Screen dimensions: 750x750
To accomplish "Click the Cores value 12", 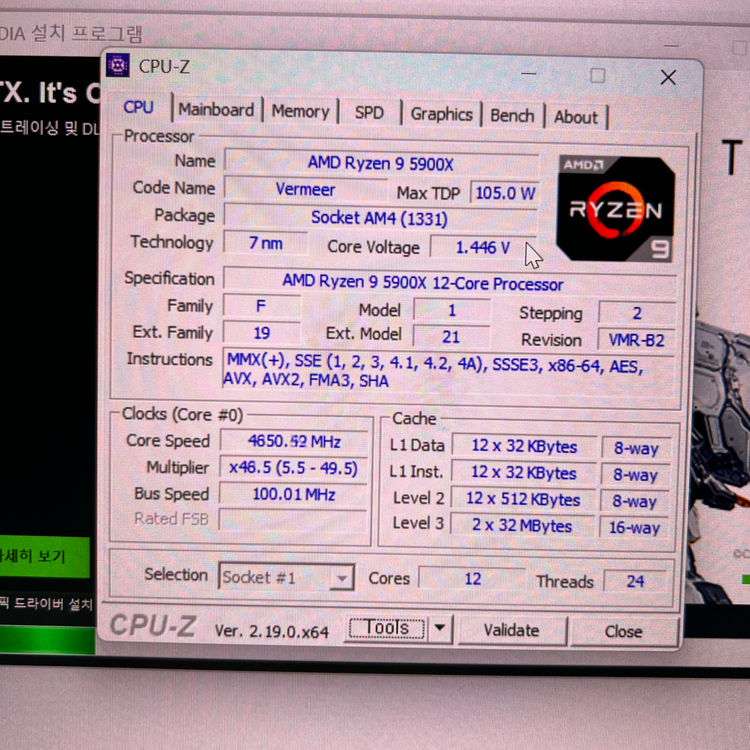I will click(473, 579).
